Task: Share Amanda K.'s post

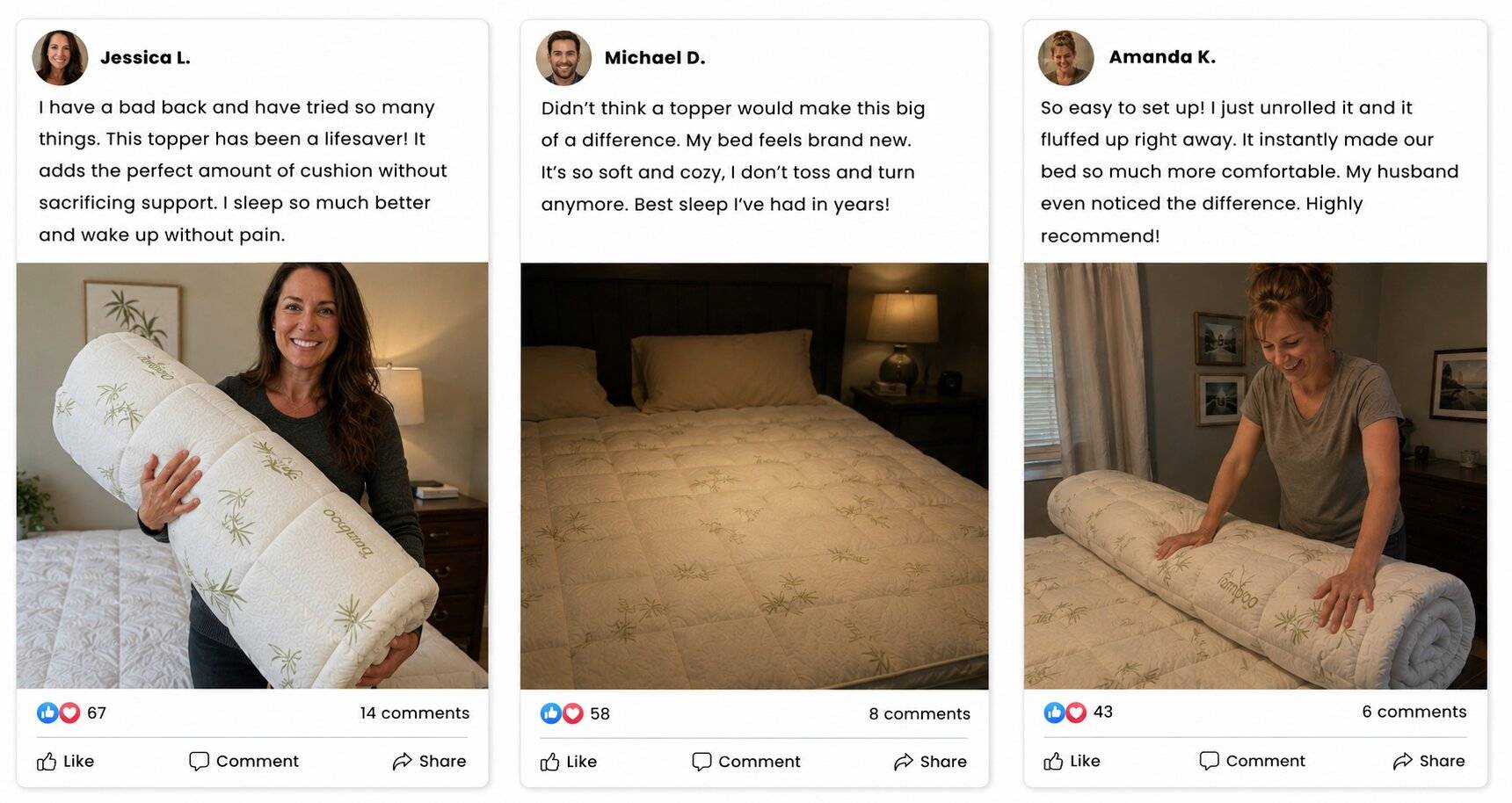Action: [1428, 761]
